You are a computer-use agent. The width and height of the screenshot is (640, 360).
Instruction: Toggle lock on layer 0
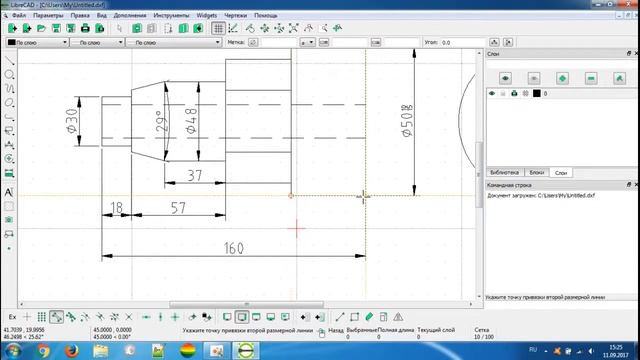tap(503, 93)
